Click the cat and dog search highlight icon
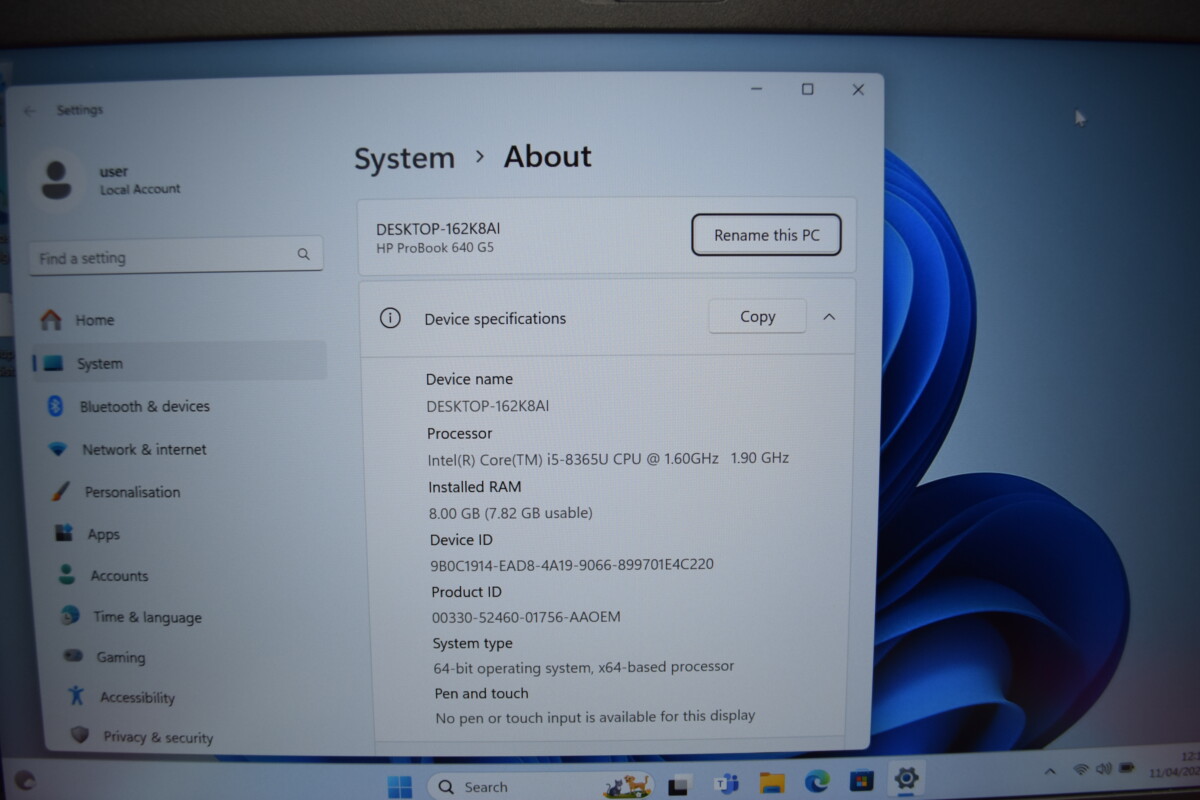The height and width of the screenshot is (800, 1200). 627,786
